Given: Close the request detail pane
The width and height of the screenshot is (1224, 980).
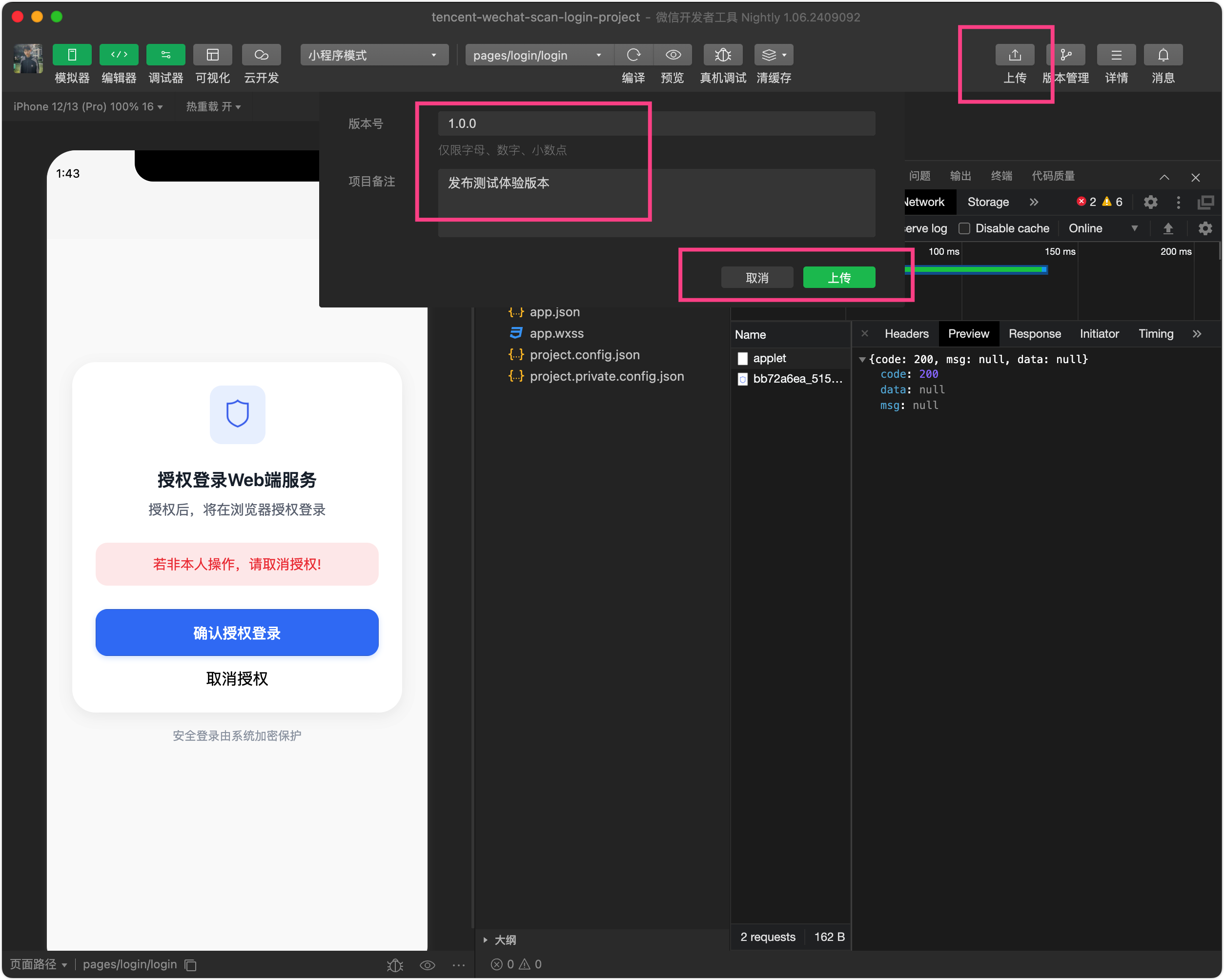Looking at the screenshot, I should pos(865,334).
